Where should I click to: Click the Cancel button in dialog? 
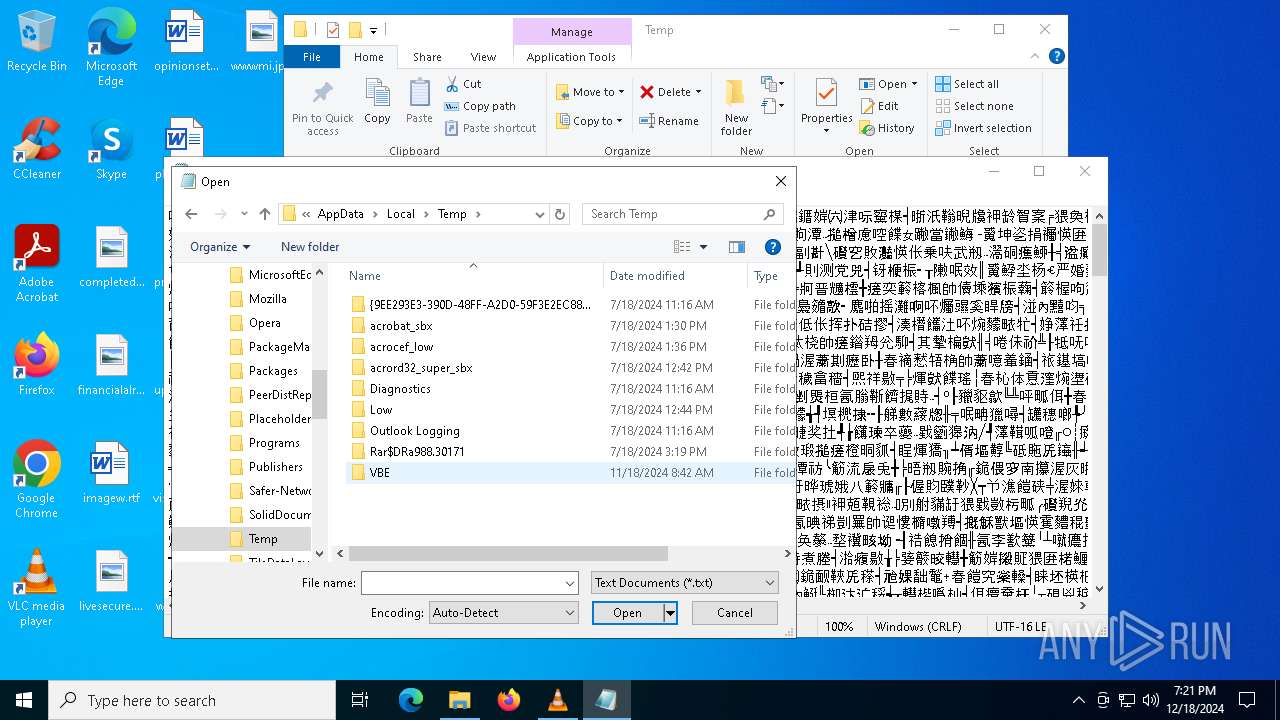pyautogui.click(x=735, y=613)
